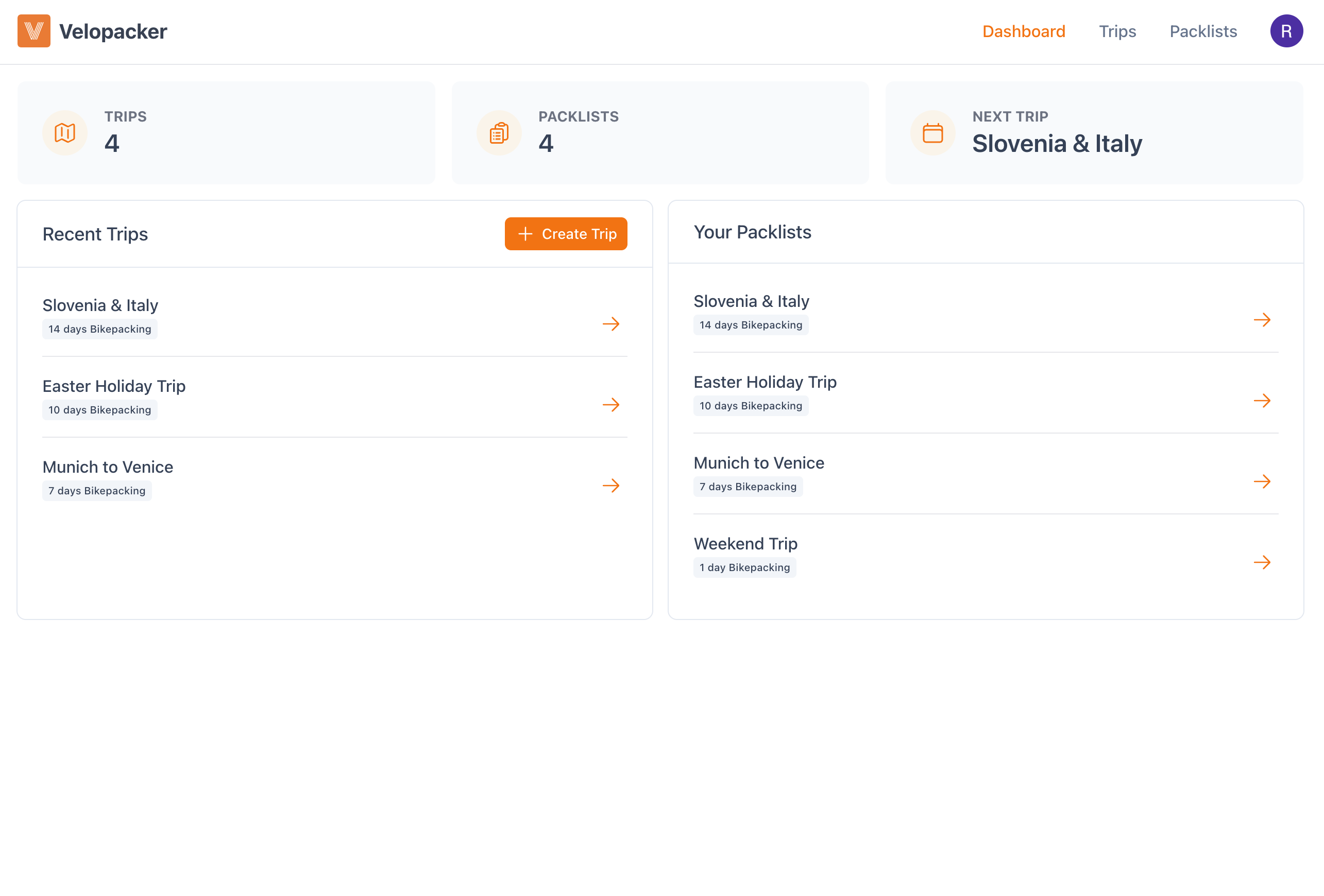Navigate to the Trips page
1324x896 pixels.
coord(1117,31)
